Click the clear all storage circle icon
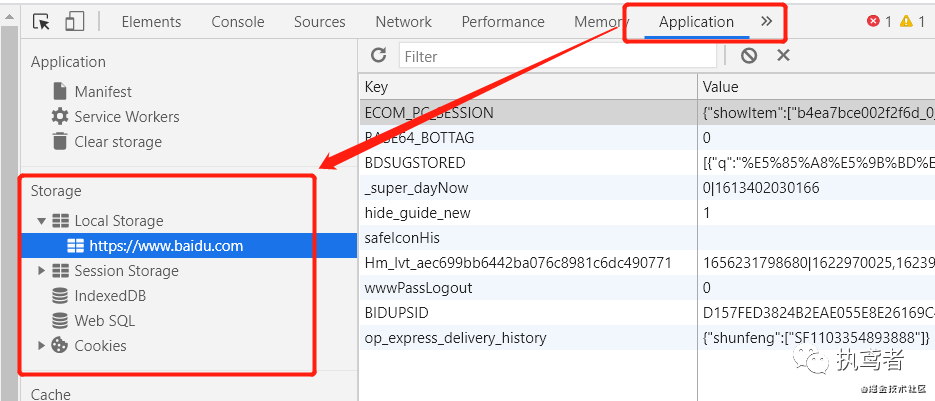935x401 pixels. click(x=749, y=56)
